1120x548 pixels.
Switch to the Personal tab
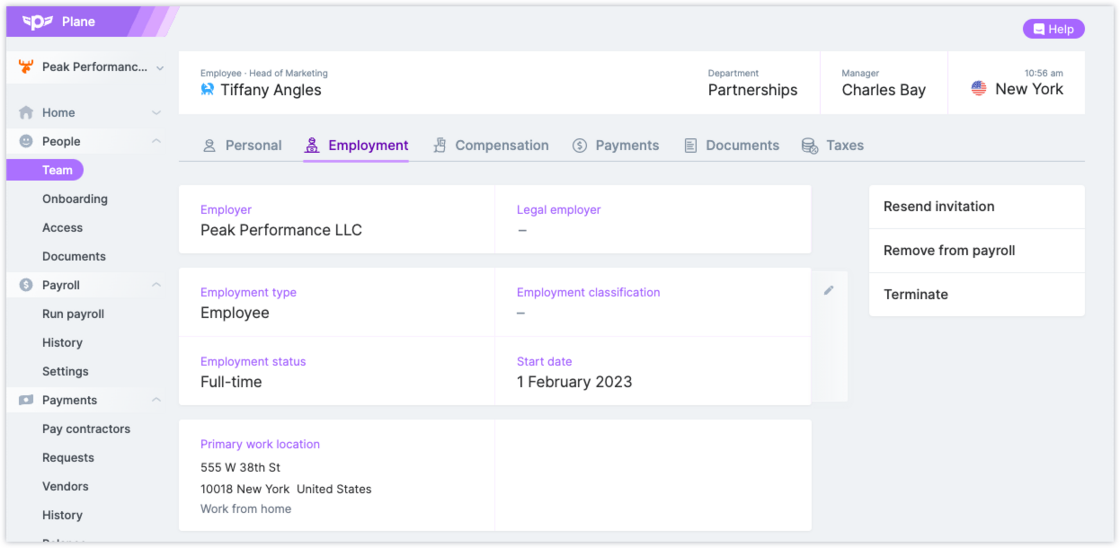pyautogui.click(x=242, y=146)
